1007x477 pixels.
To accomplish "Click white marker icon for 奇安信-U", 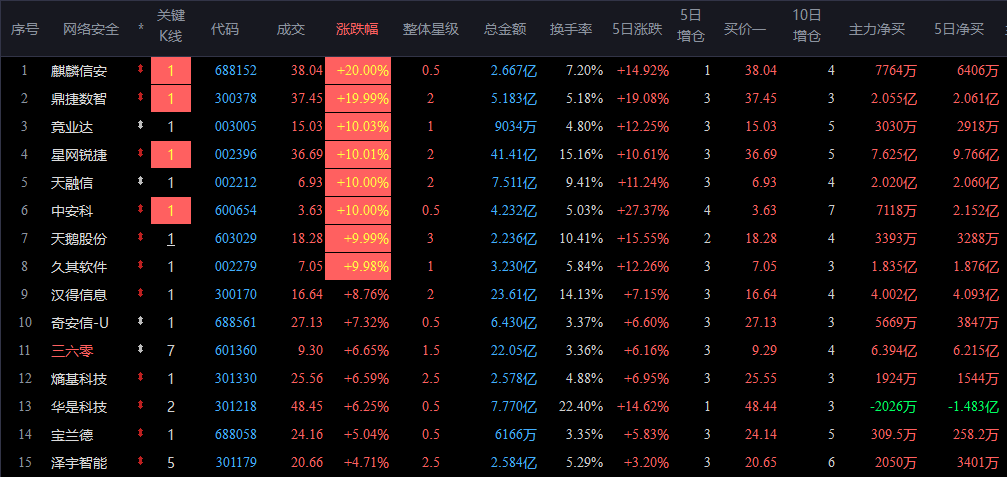I will 141,322.
